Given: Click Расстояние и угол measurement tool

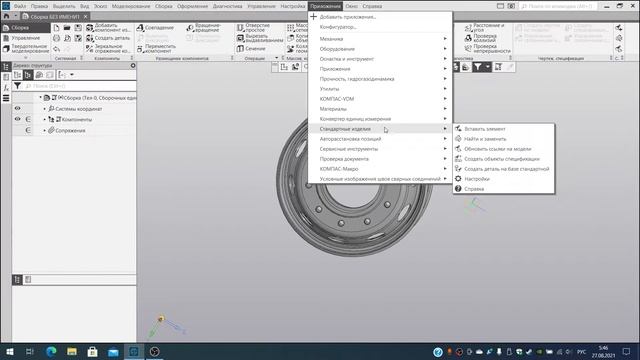Looking at the screenshot, I should click(x=485, y=28).
